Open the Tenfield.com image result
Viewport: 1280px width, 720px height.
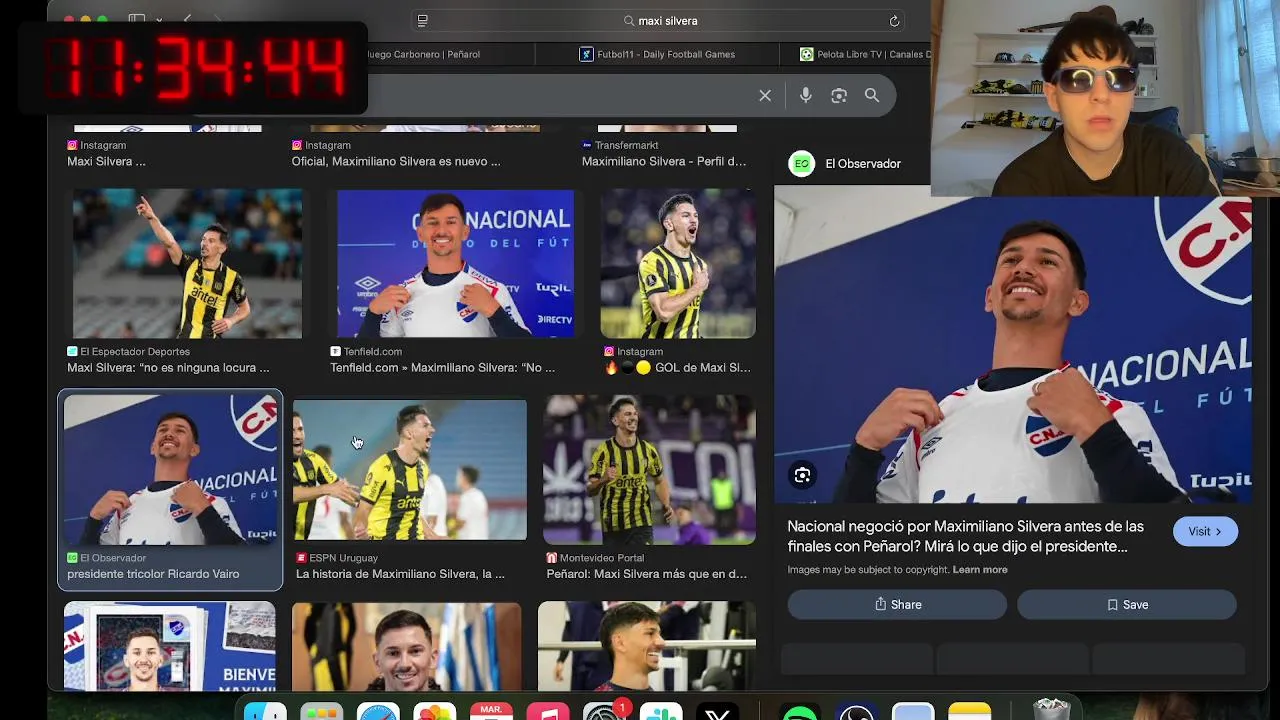tap(455, 263)
